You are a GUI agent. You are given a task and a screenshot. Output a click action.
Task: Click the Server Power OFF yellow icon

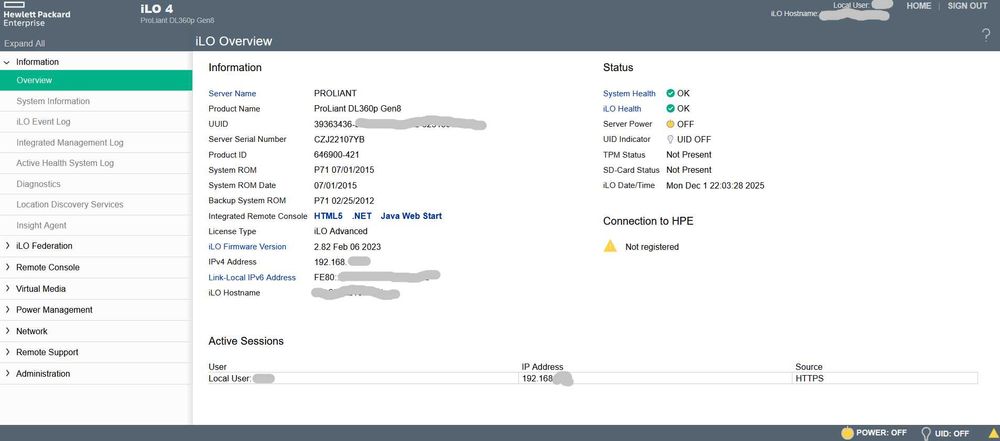[671, 124]
